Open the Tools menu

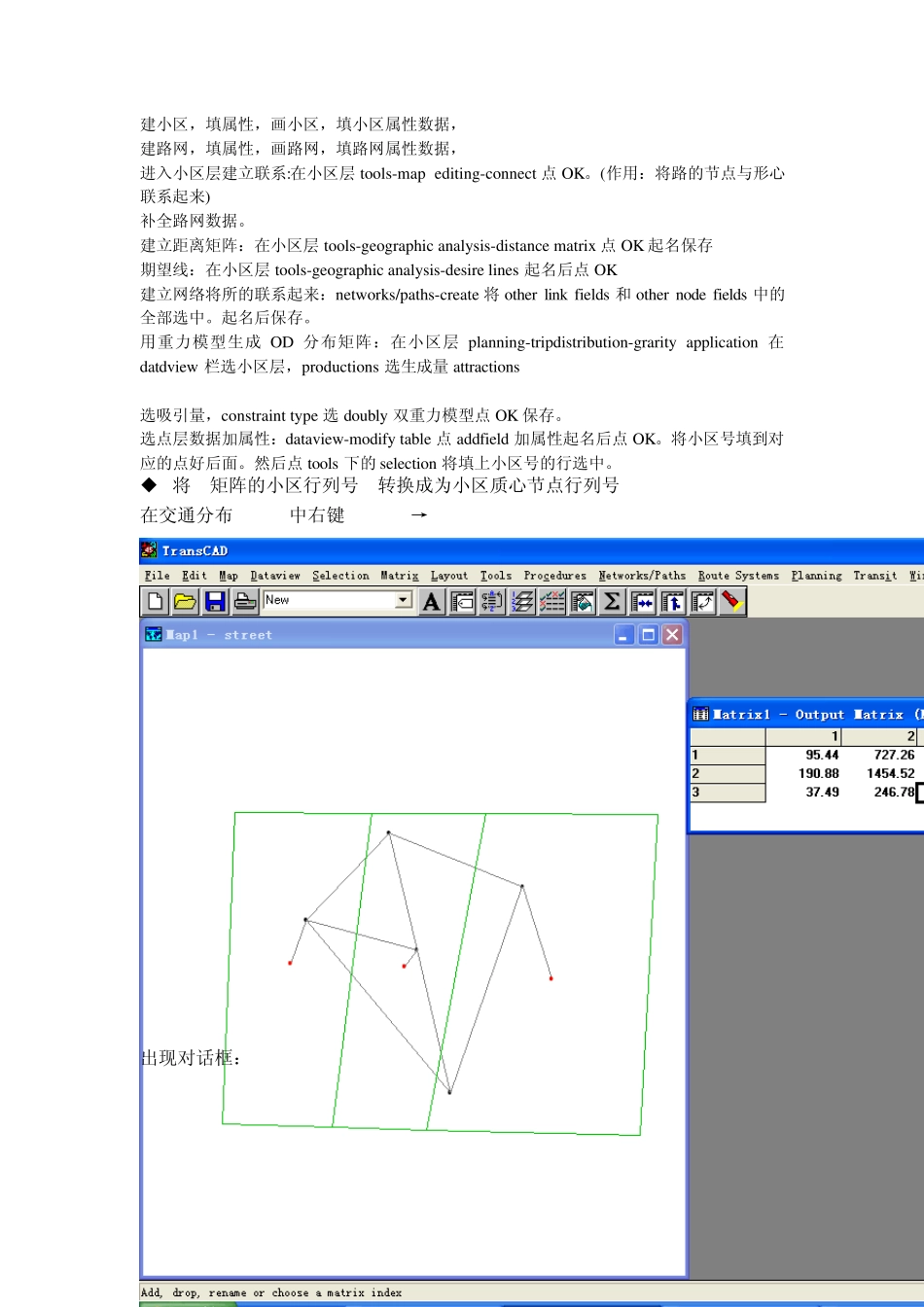click(496, 576)
